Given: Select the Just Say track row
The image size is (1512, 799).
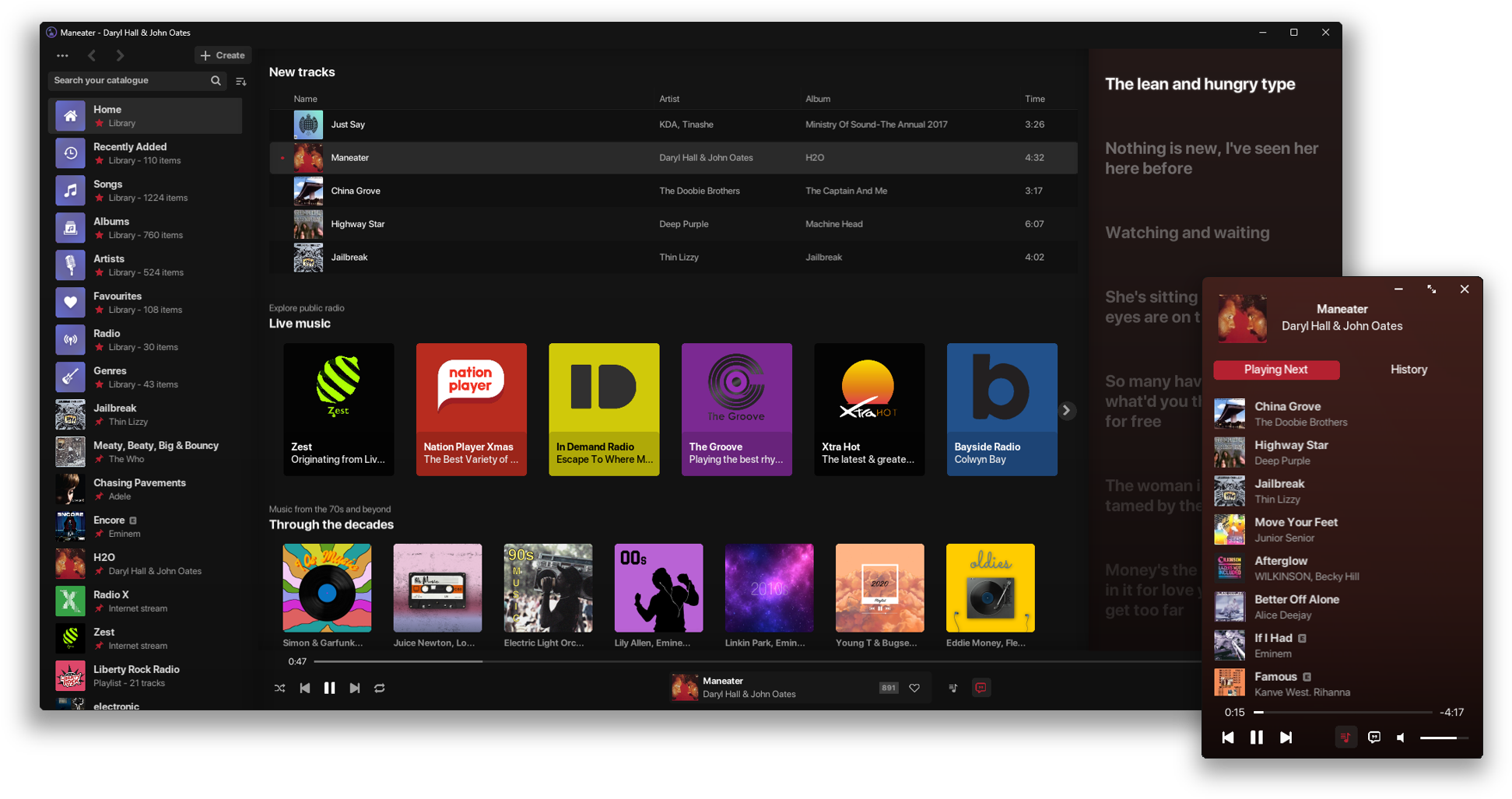Looking at the screenshot, I should point(673,124).
